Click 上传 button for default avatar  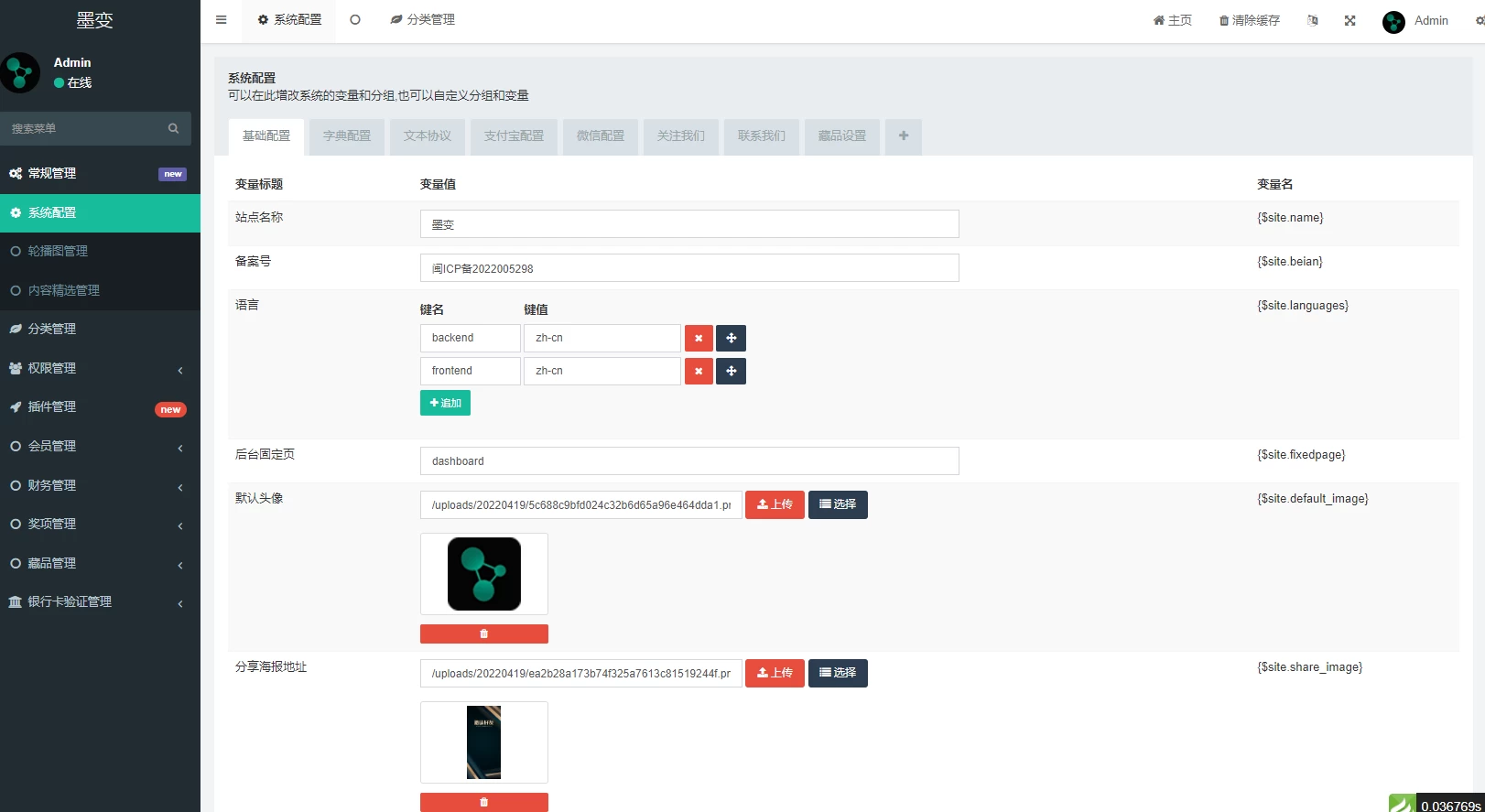click(775, 504)
